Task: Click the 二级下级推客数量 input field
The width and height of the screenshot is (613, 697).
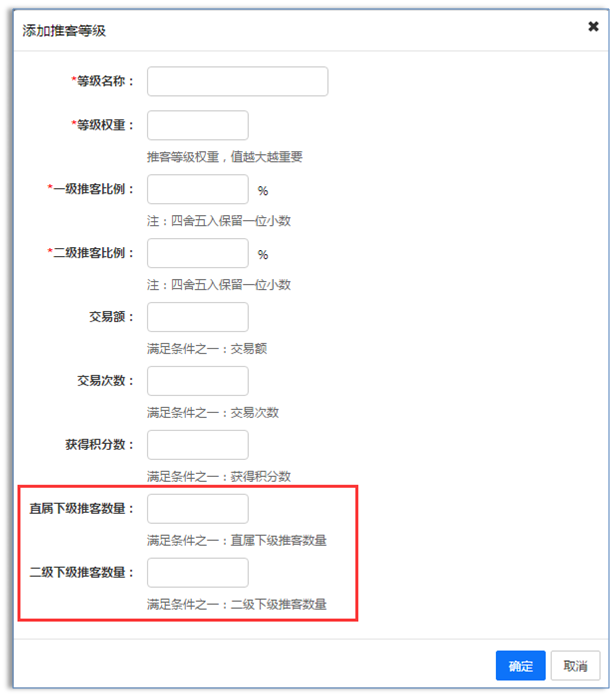Action: click(198, 573)
